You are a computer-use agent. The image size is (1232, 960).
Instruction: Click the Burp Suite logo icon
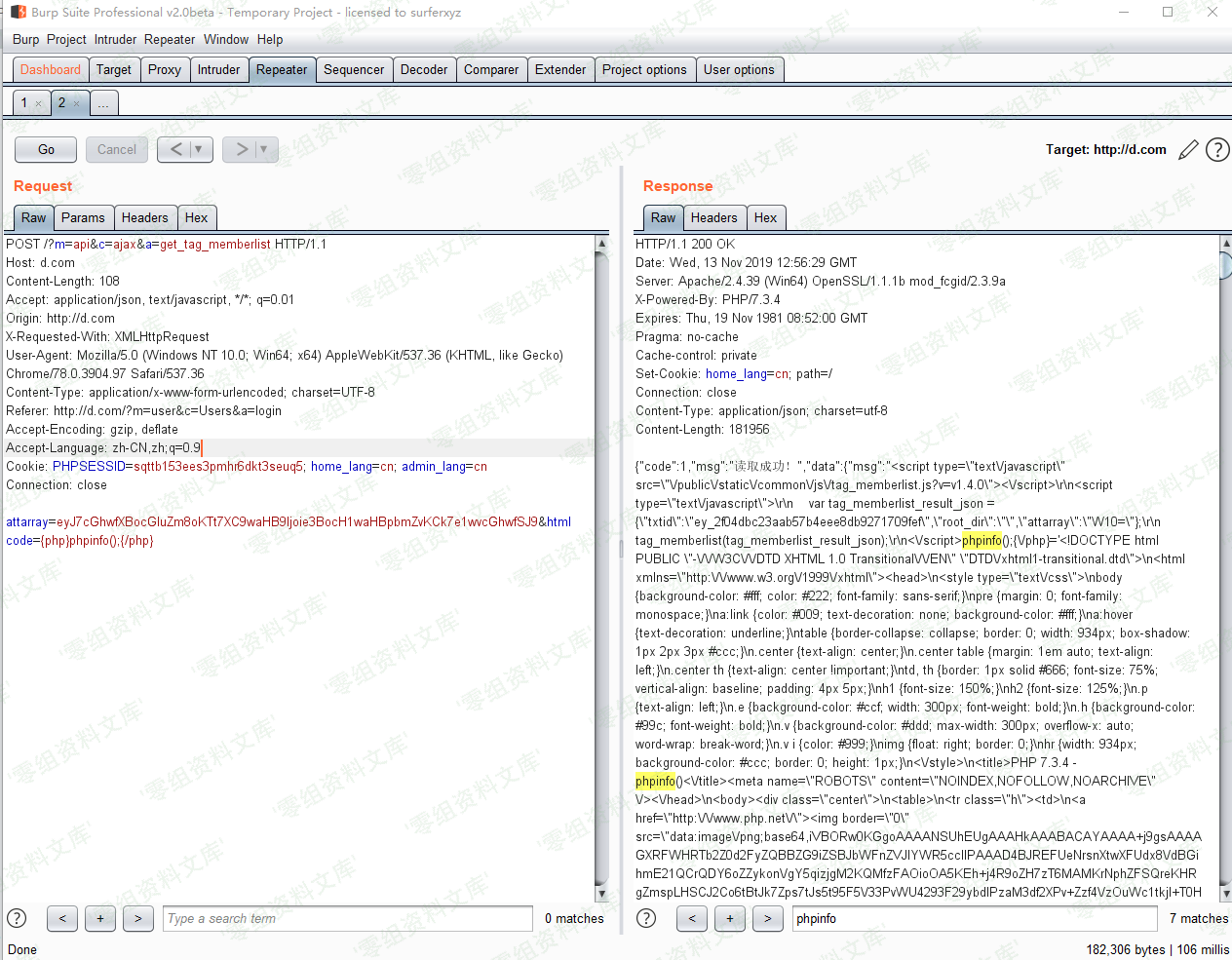tap(18, 12)
